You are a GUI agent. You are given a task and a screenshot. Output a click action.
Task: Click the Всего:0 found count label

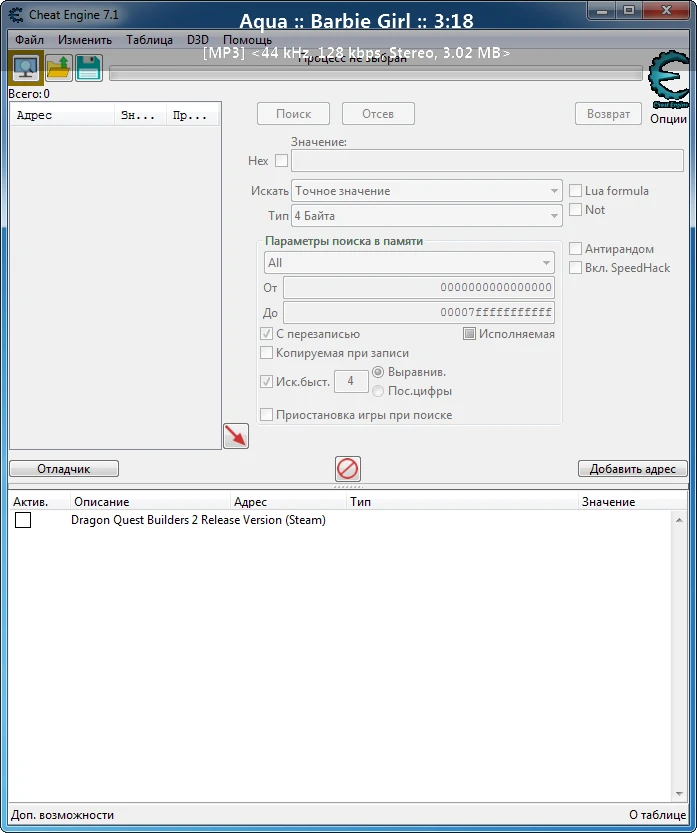(x=29, y=94)
